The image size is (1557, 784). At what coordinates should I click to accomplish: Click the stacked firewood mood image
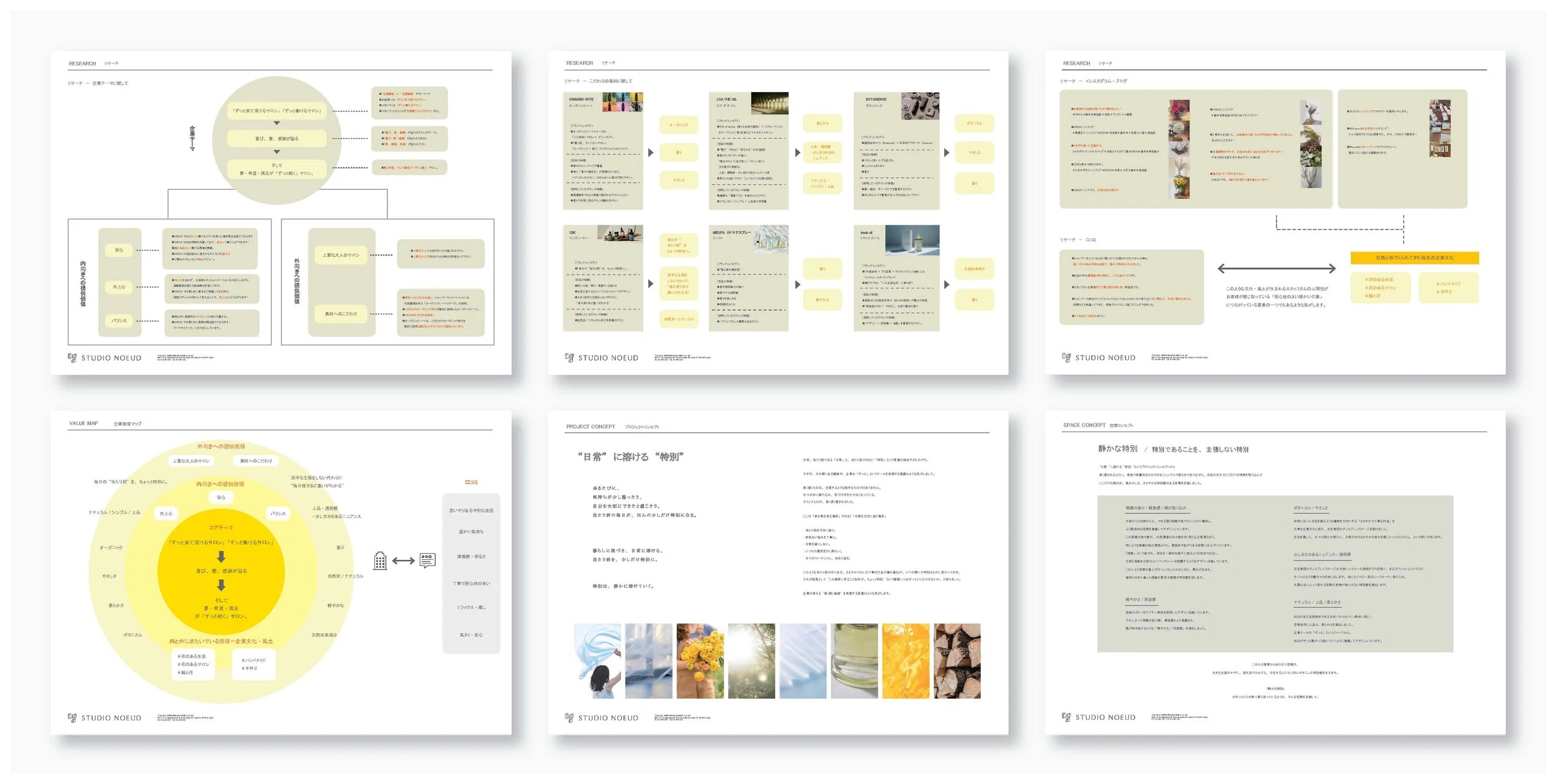click(957, 661)
